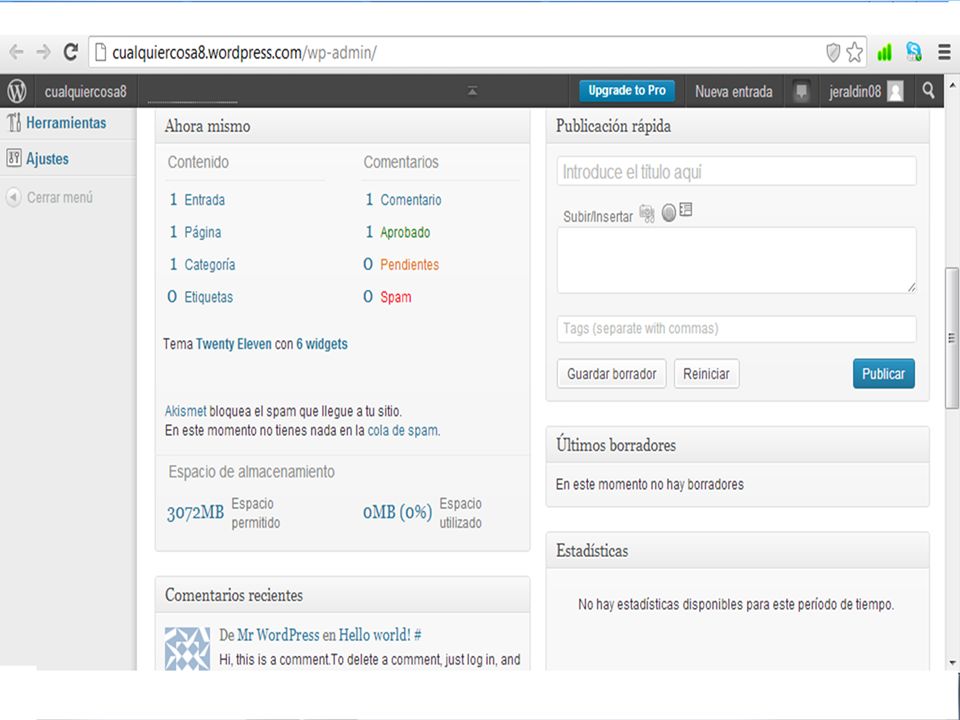Image resolution: width=960 pixels, height=720 pixels.
Task: Open the Hello world! post link
Action: (375, 635)
